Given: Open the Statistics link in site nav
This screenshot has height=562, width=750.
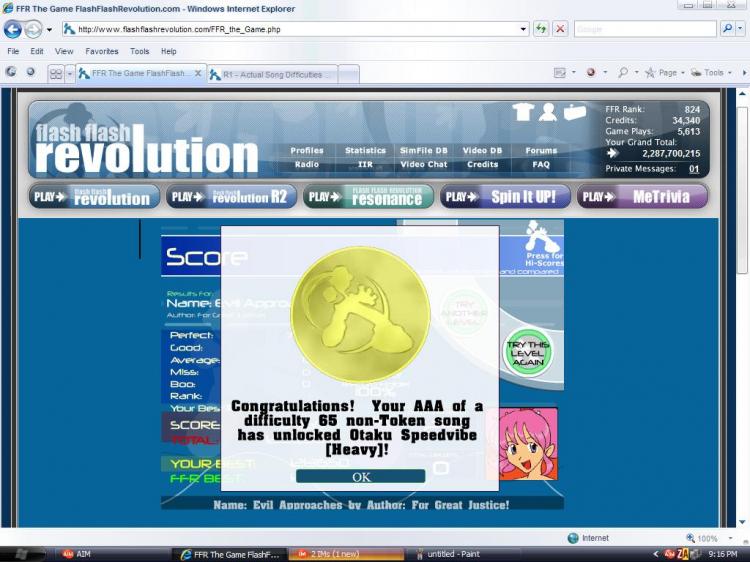Looking at the screenshot, I should coord(365,151).
